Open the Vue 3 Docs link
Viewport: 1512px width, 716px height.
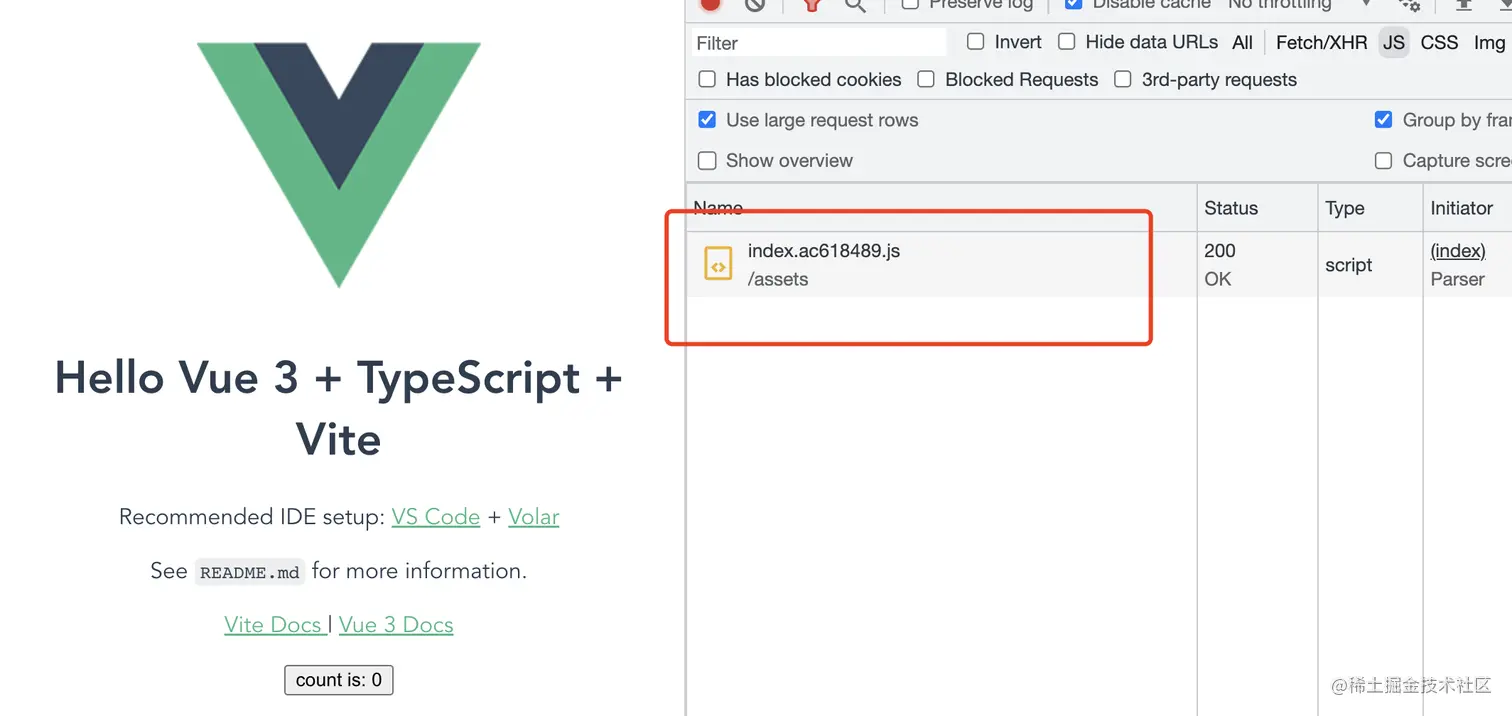coord(396,625)
